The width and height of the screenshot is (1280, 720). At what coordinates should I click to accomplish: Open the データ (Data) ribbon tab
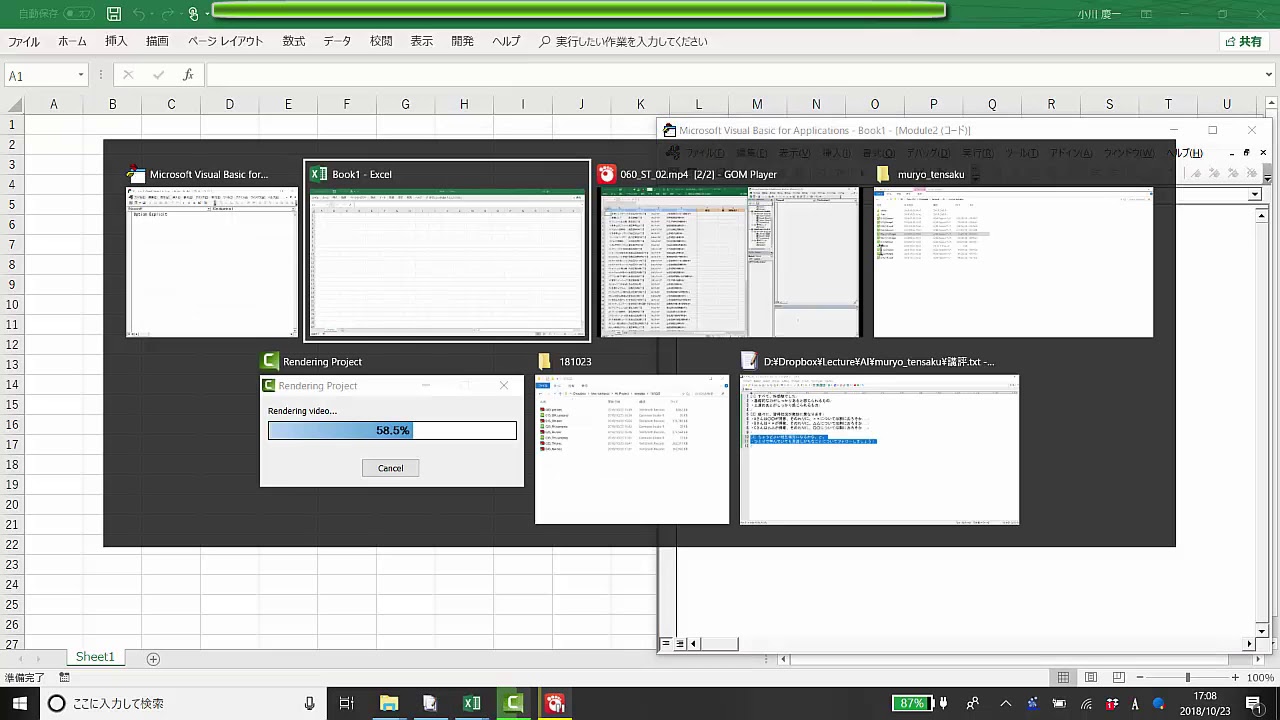coord(337,42)
